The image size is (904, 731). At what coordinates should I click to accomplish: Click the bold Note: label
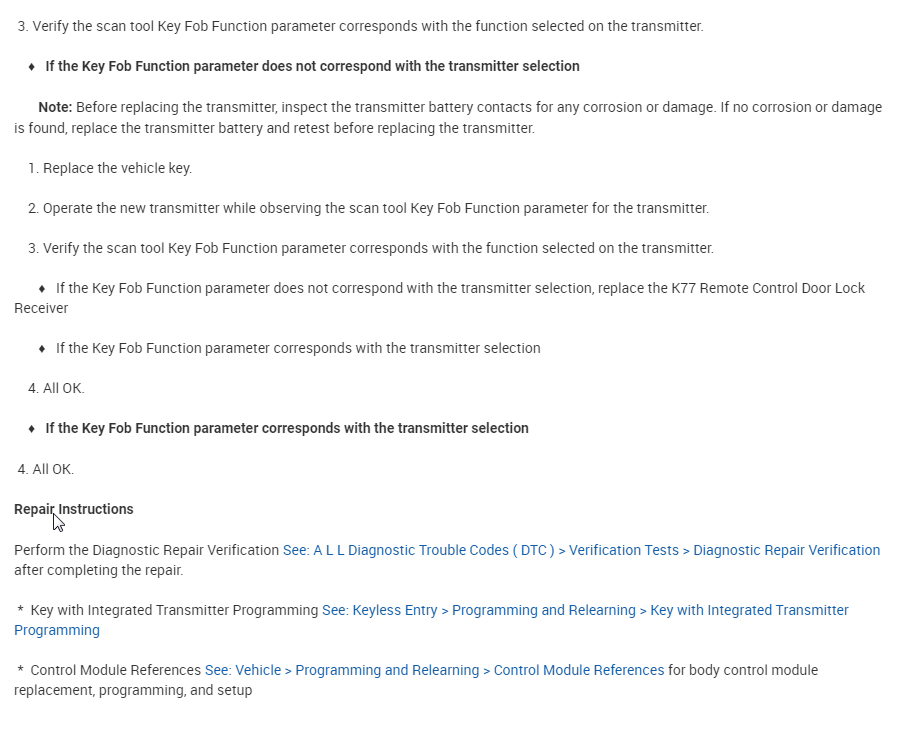pyautogui.click(x=55, y=107)
